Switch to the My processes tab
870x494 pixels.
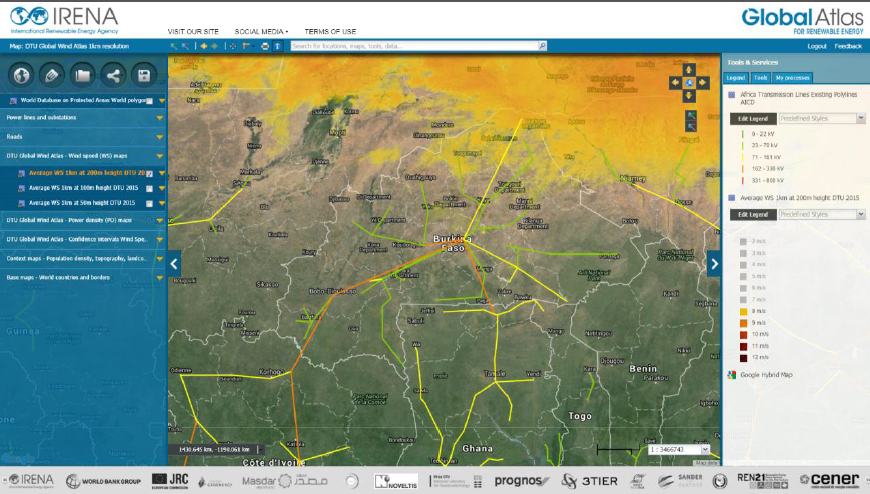(x=793, y=77)
